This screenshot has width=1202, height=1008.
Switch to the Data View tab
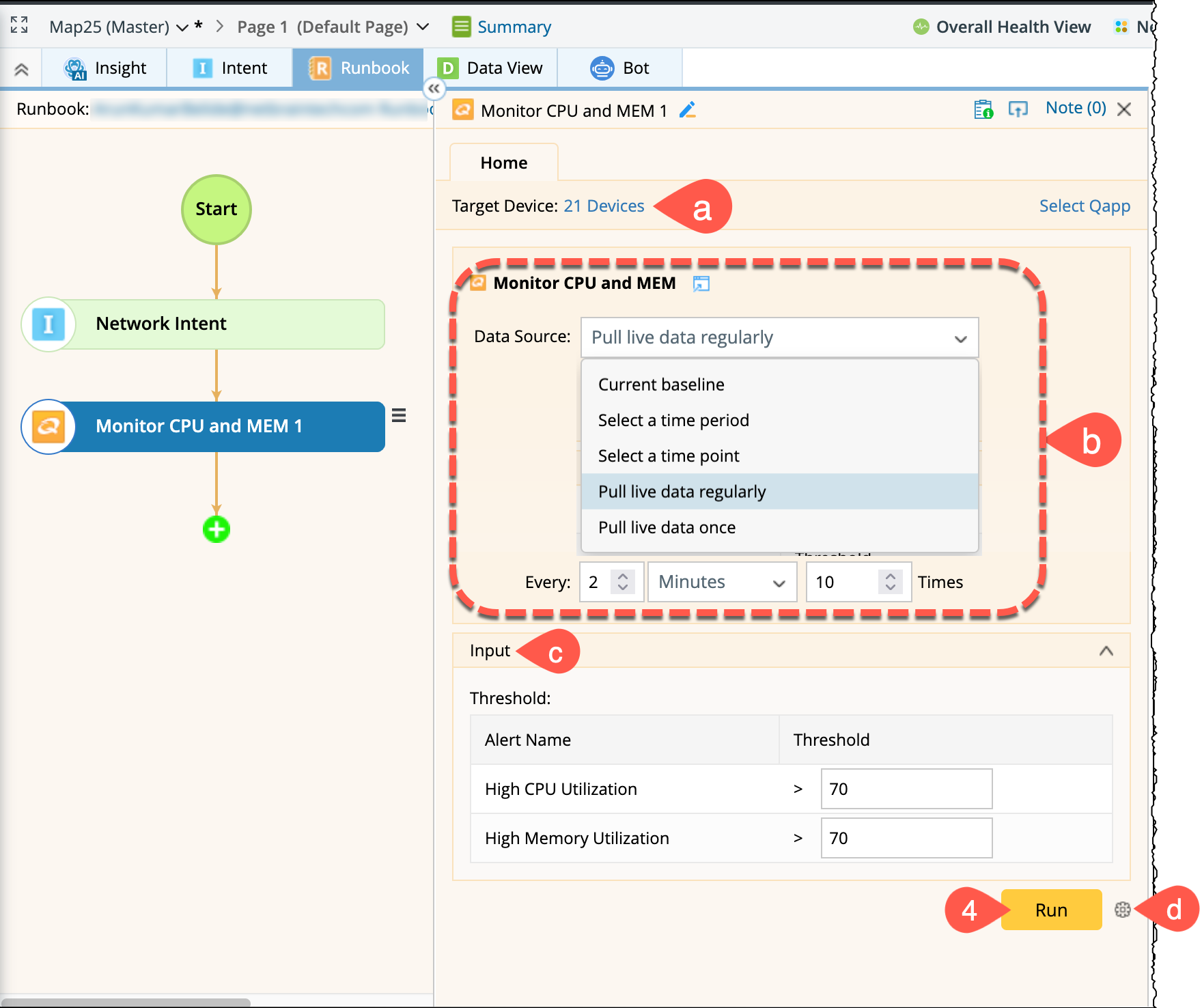point(490,68)
